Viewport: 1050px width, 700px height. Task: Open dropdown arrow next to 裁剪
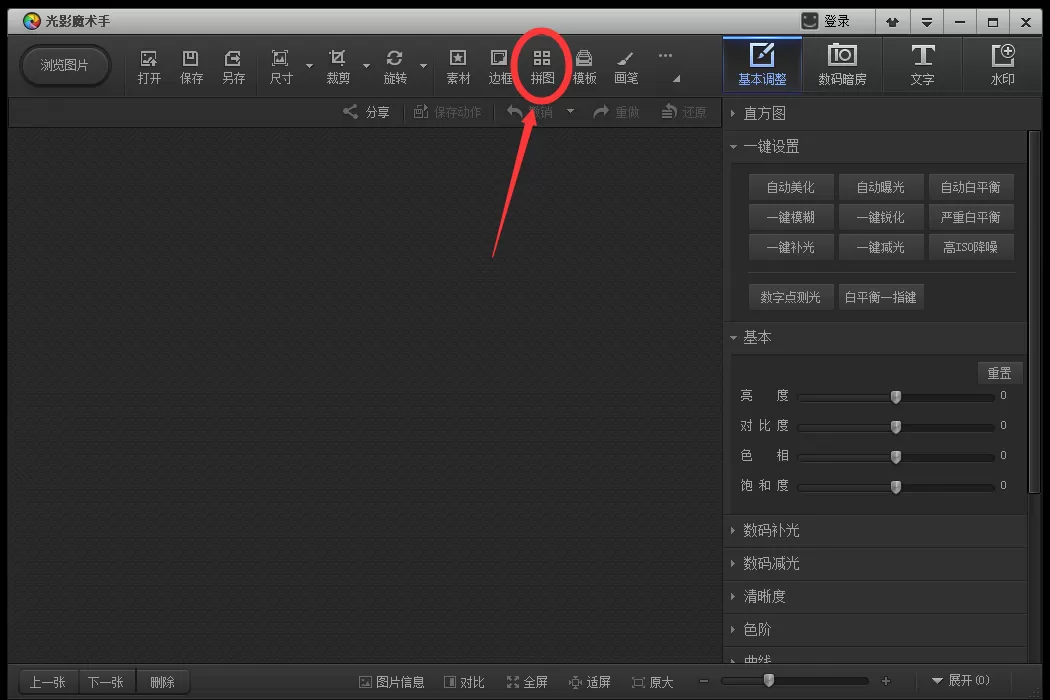[x=366, y=66]
